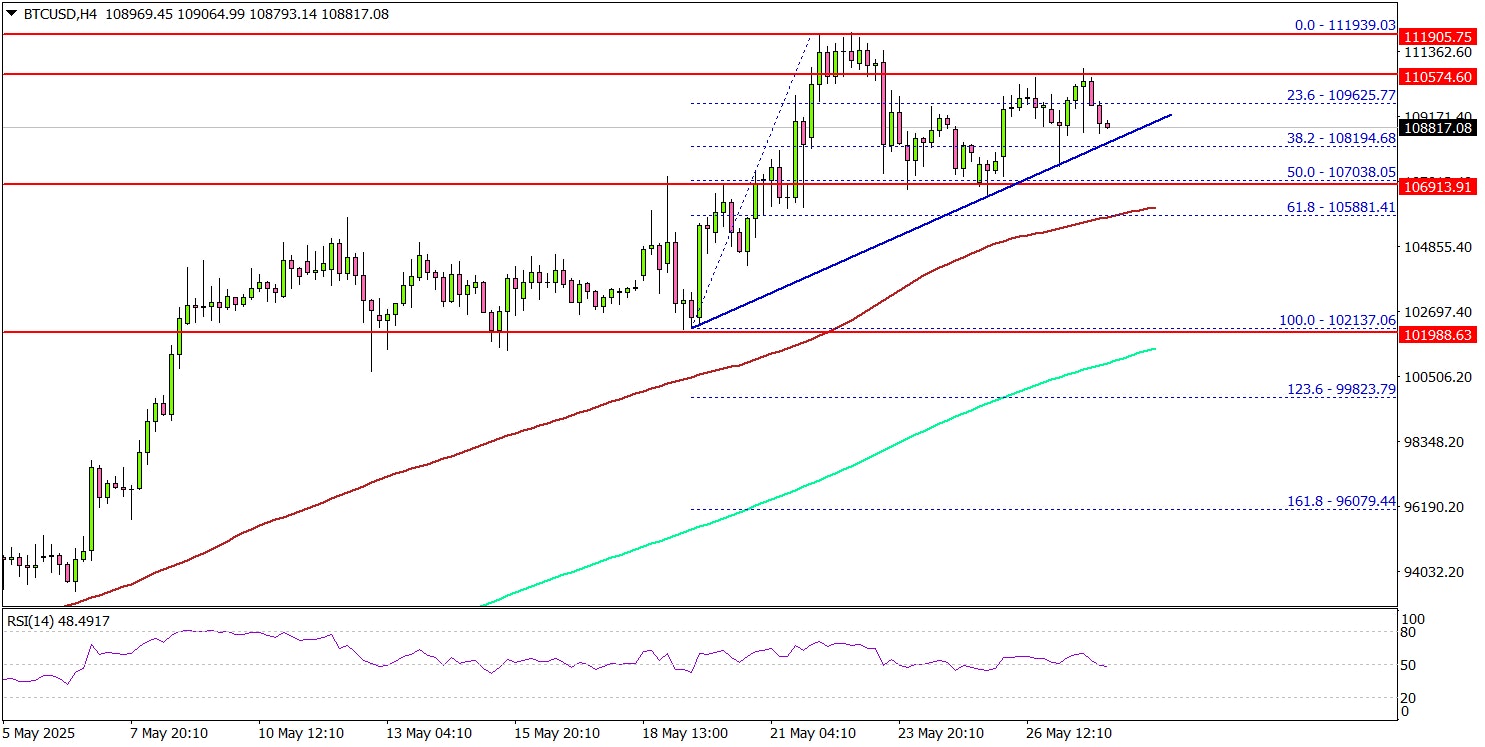Image resolution: width=1485 pixels, height=747 pixels.
Task: Expand the triangle arrow beside BTCUSD,H4
Action: point(10,14)
